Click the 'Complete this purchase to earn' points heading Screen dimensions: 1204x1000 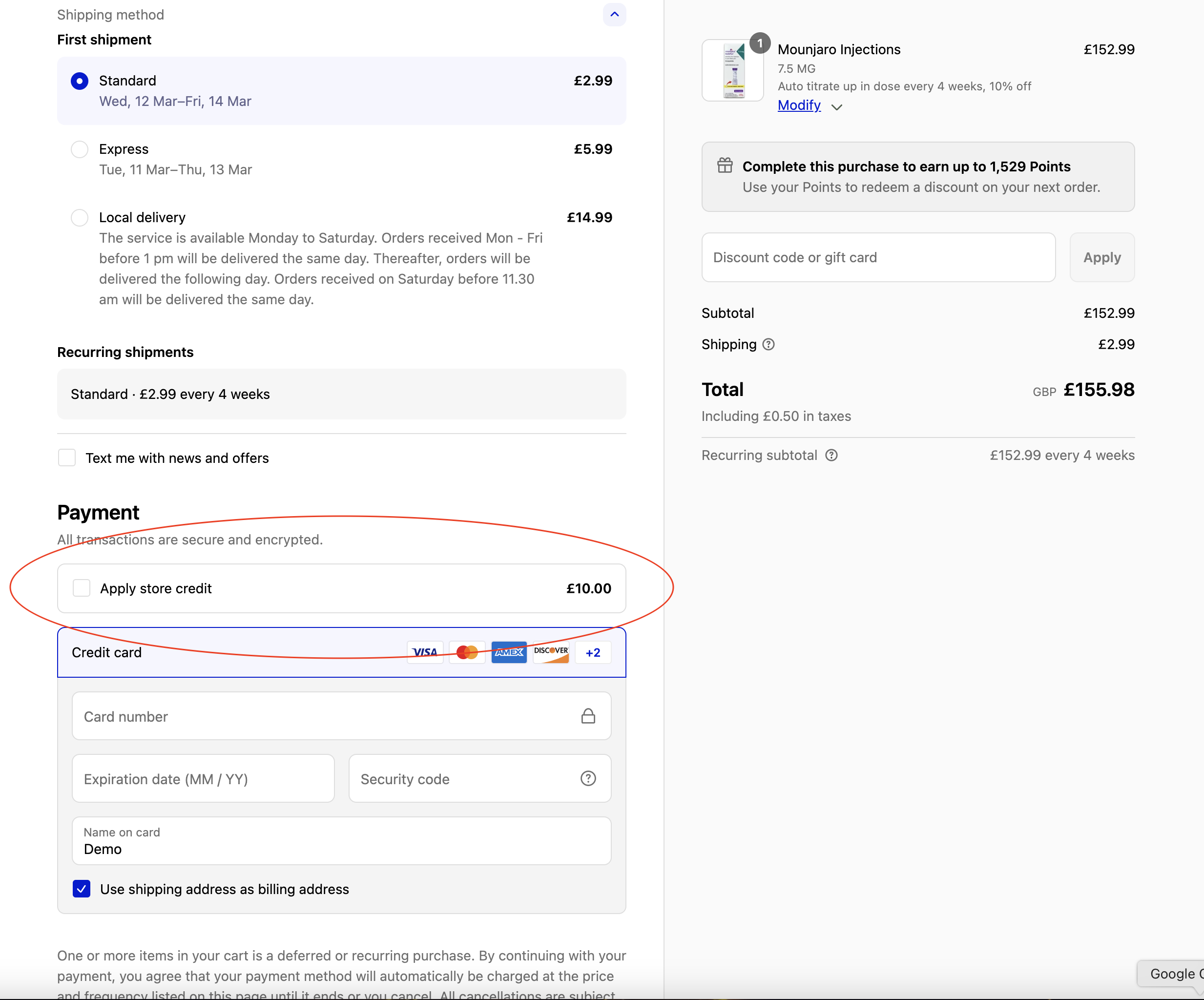pos(907,167)
